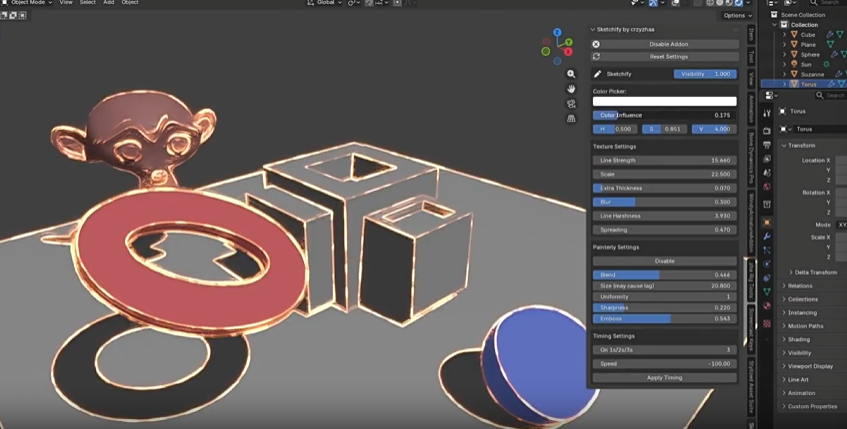Click the zoom magnifier viewport icon
The image size is (847, 429).
[571, 74]
